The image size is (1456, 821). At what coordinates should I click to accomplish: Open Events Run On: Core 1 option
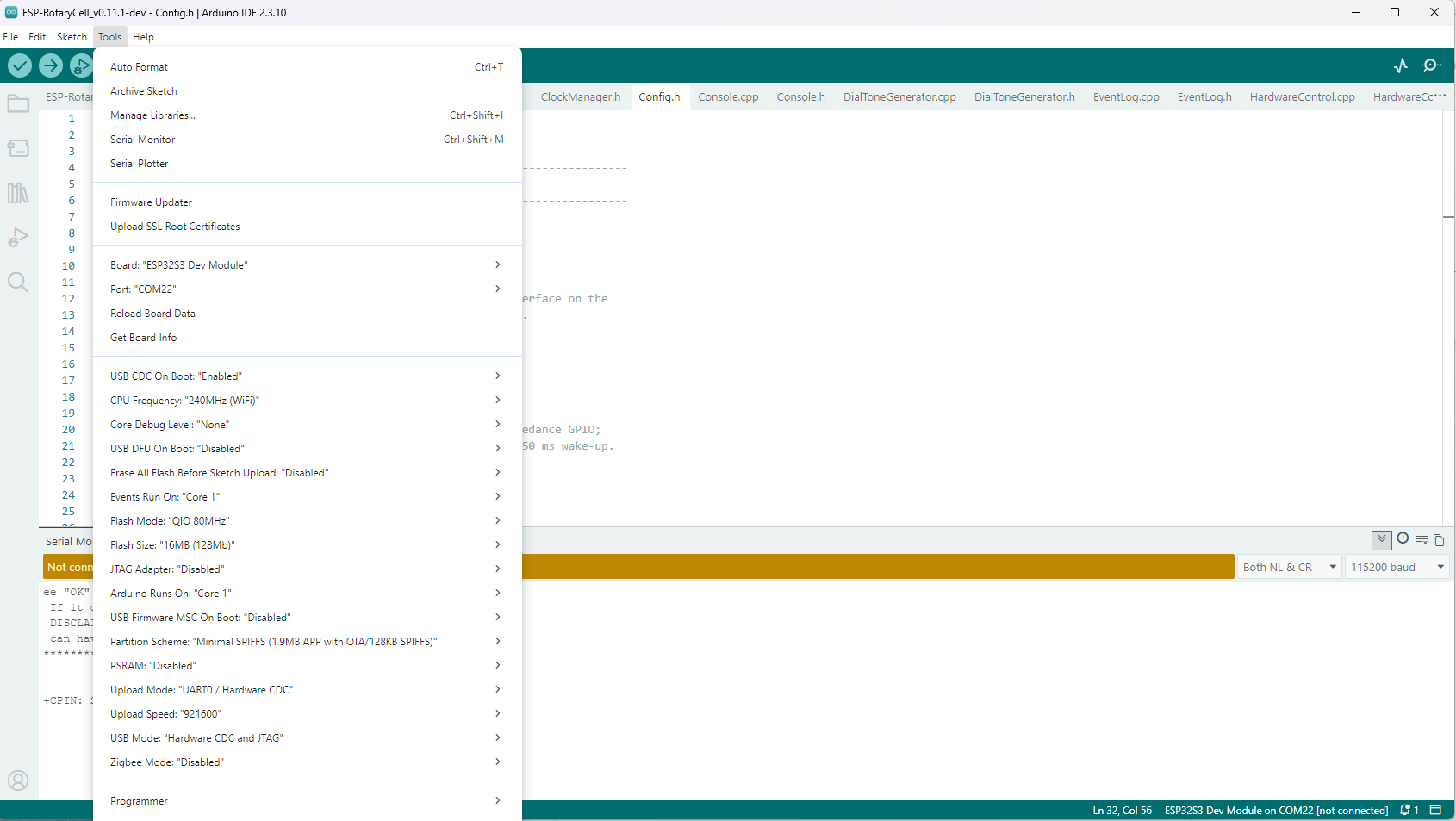tap(307, 497)
